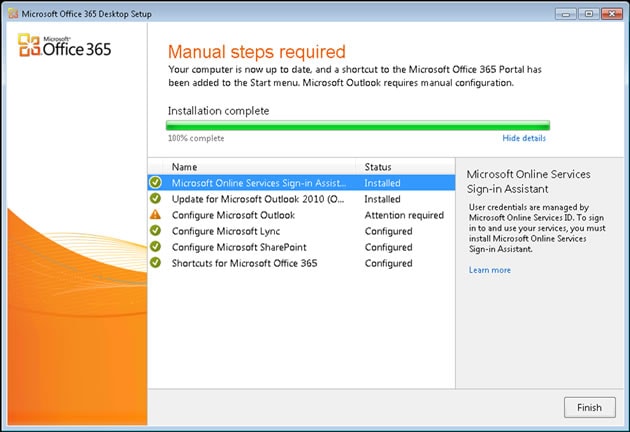Click the warning icon beside Configure Microsoft Outlook
The height and width of the screenshot is (432, 630).
click(155, 215)
